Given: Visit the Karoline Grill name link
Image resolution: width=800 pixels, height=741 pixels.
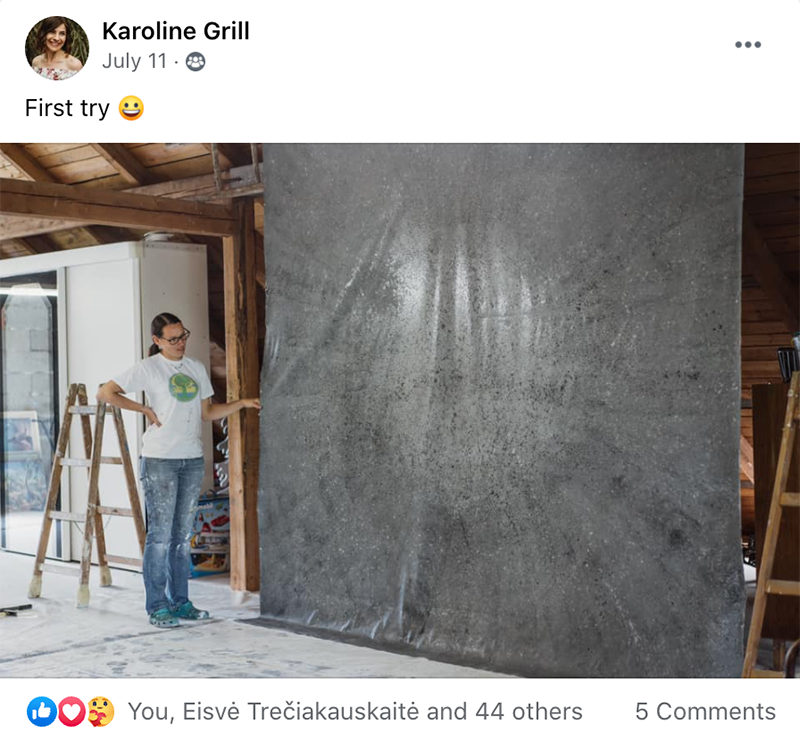Looking at the screenshot, I should click(176, 31).
